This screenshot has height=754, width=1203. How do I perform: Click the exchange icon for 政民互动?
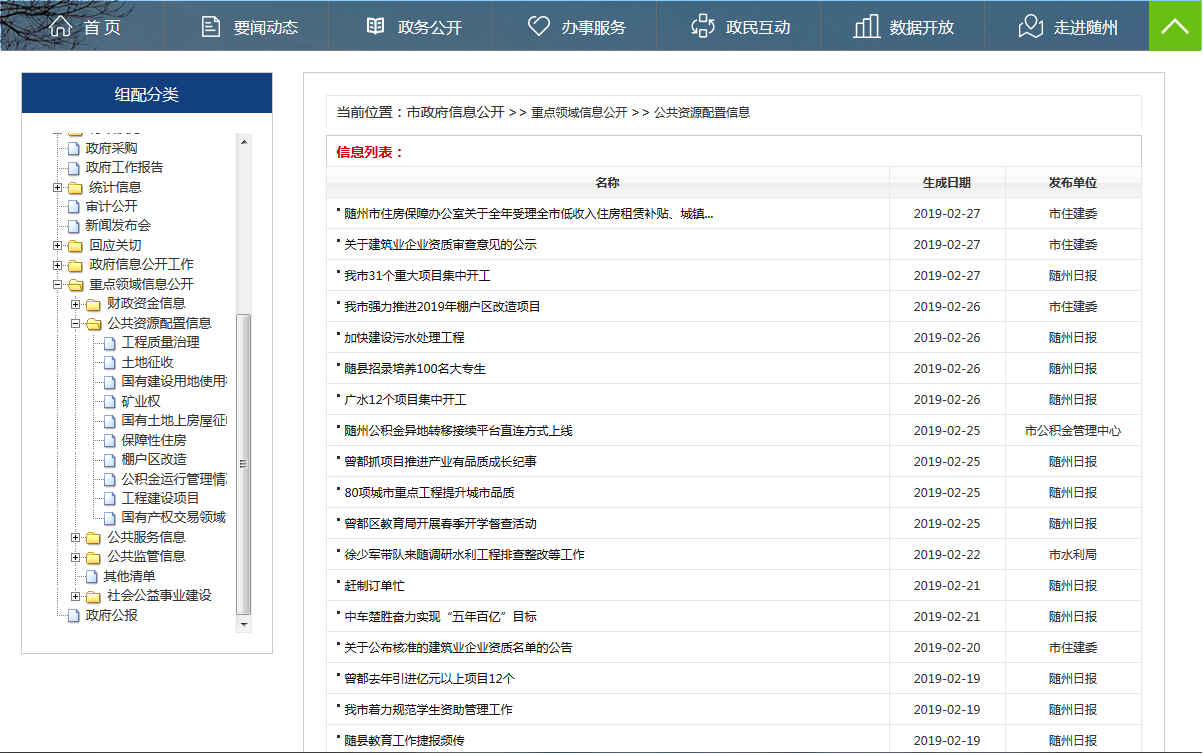(x=703, y=26)
